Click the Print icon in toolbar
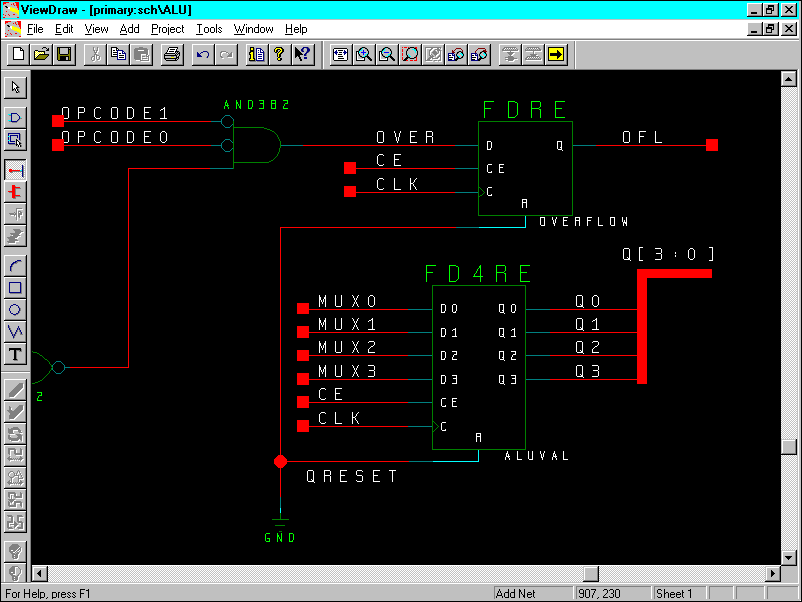Image resolution: width=802 pixels, height=602 pixels. 171,54
